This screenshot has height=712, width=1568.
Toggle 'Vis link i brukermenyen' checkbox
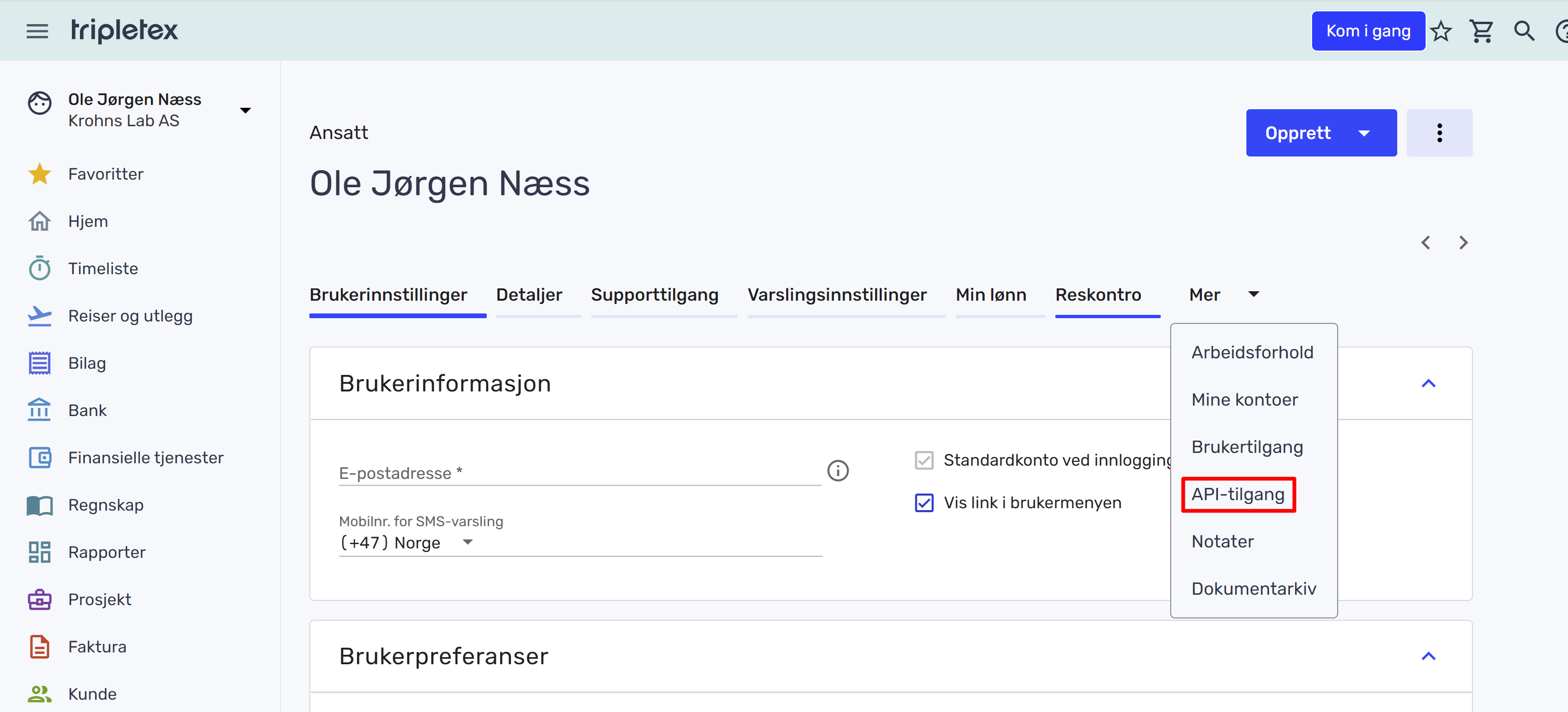[x=923, y=503]
